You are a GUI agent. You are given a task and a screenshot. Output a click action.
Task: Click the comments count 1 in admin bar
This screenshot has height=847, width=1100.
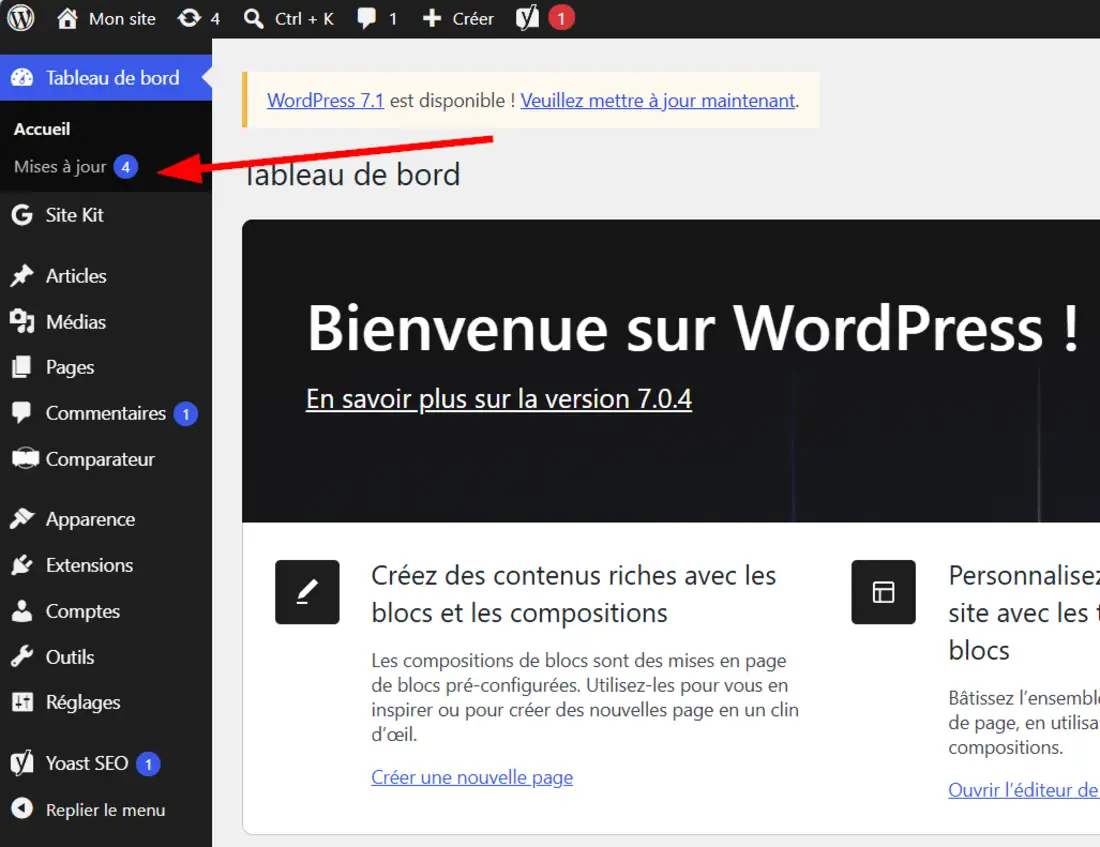pyautogui.click(x=393, y=19)
